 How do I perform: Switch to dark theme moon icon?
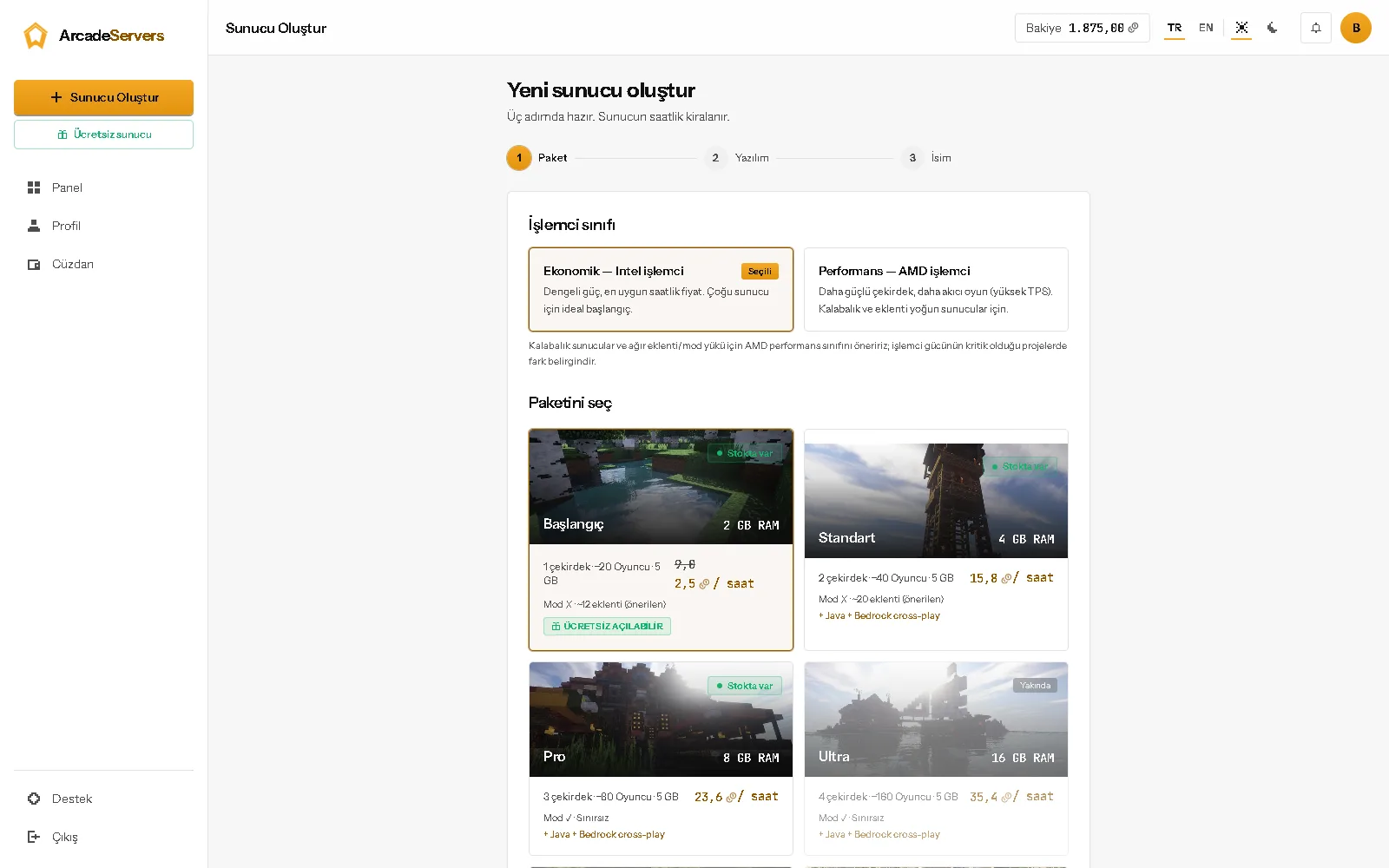pos(1273,28)
